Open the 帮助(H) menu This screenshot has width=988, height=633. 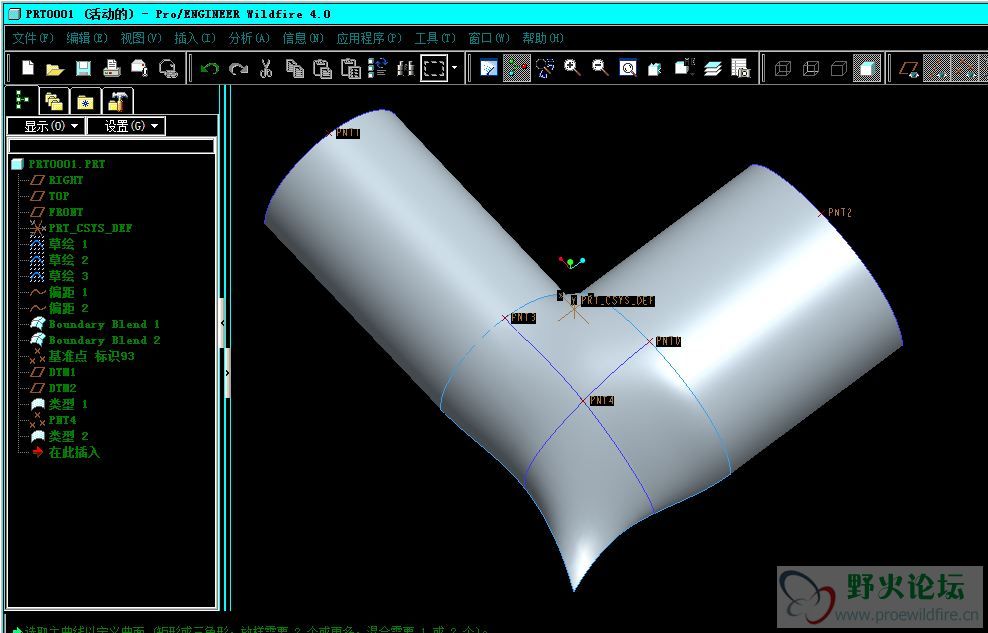tap(543, 38)
